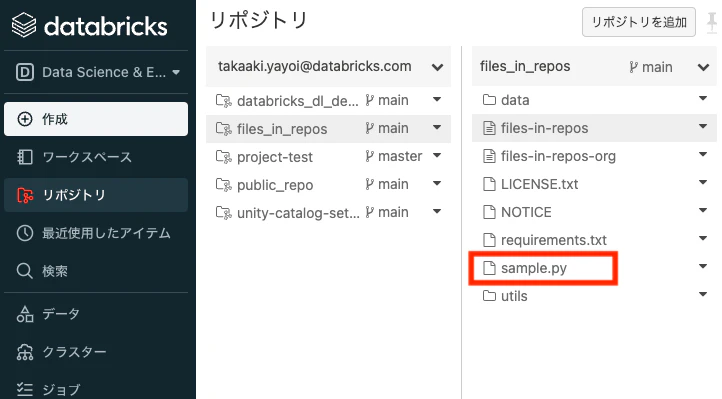Open the public_repo repo

[275, 185]
